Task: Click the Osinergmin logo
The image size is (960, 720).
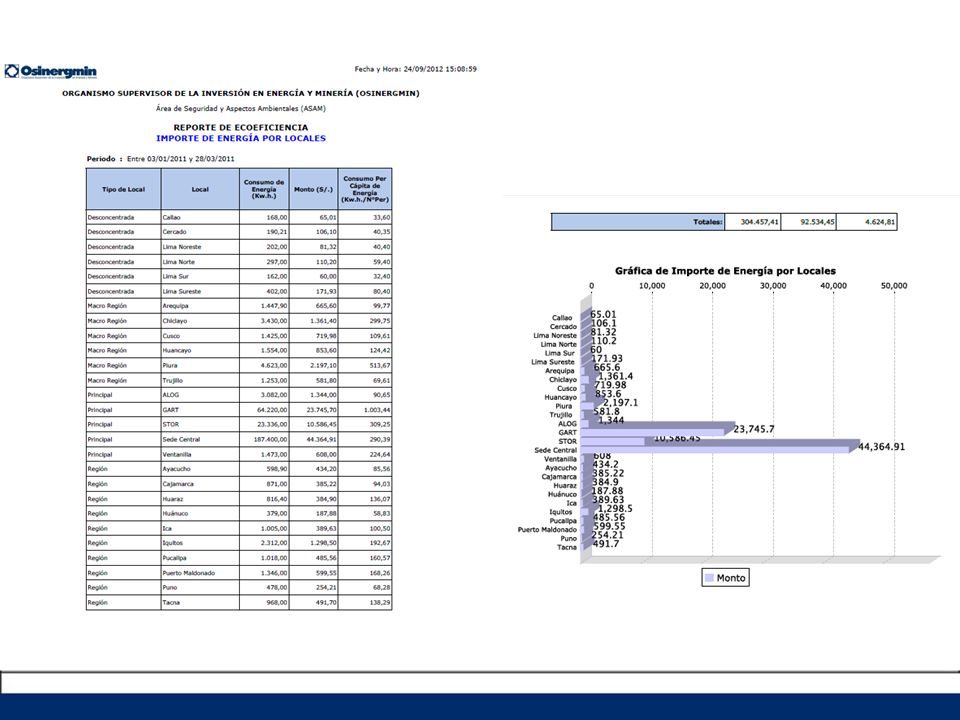Action: (51, 72)
